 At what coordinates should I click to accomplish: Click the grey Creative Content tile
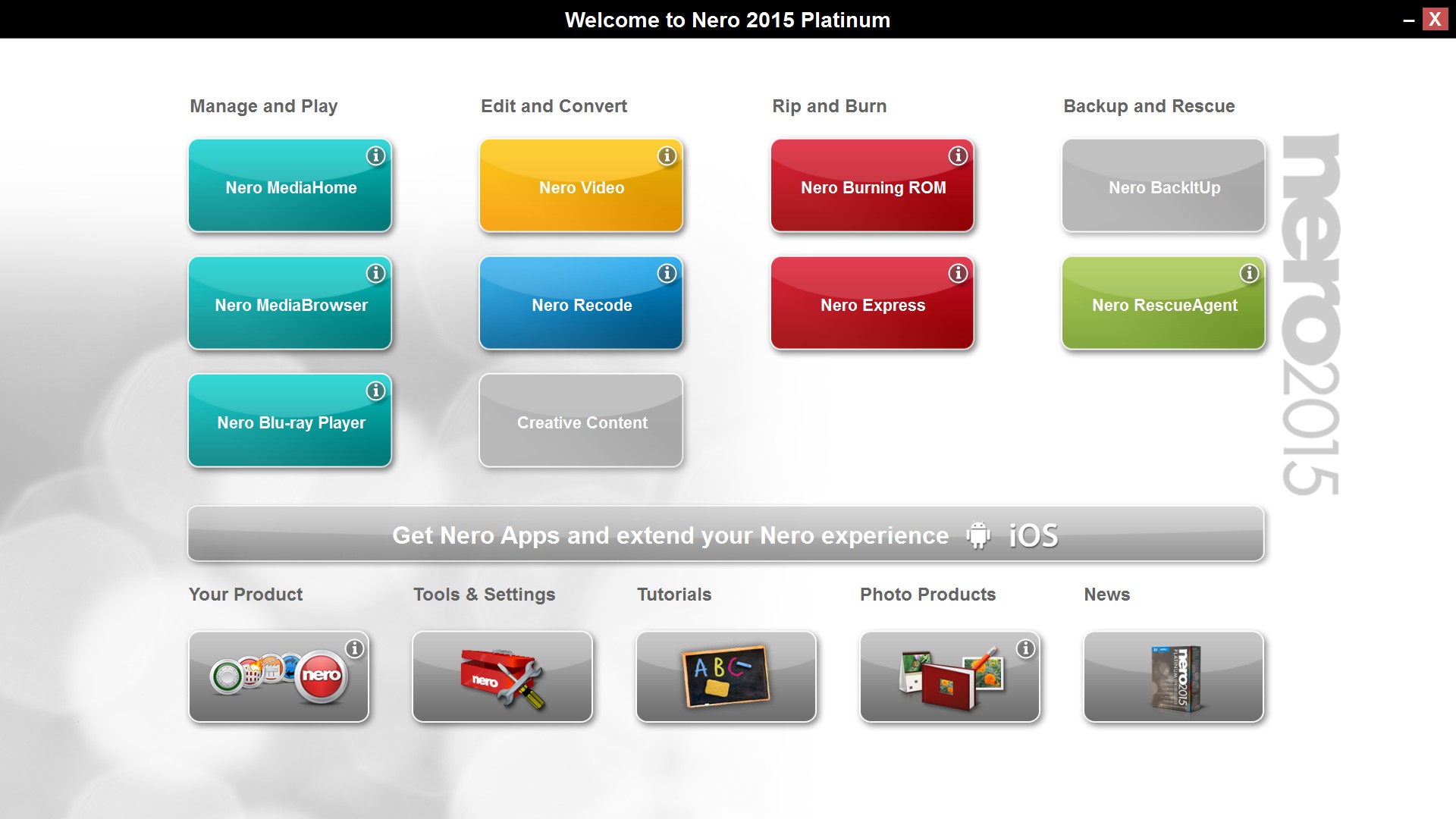pos(582,421)
